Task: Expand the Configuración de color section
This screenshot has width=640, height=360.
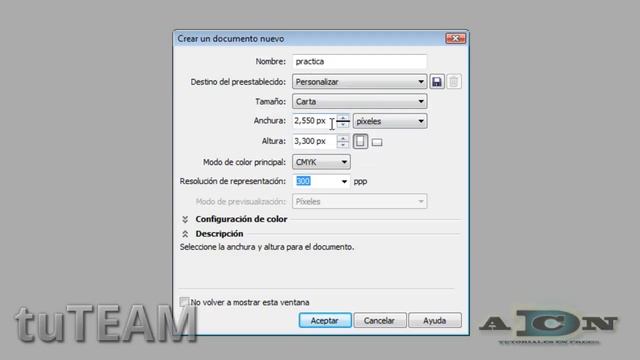Action: point(185,219)
